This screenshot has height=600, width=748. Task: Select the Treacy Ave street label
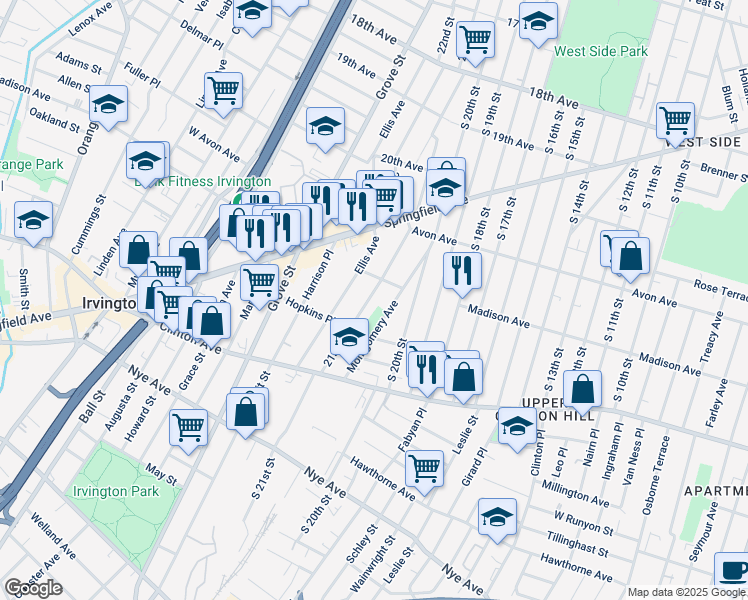pos(712,337)
